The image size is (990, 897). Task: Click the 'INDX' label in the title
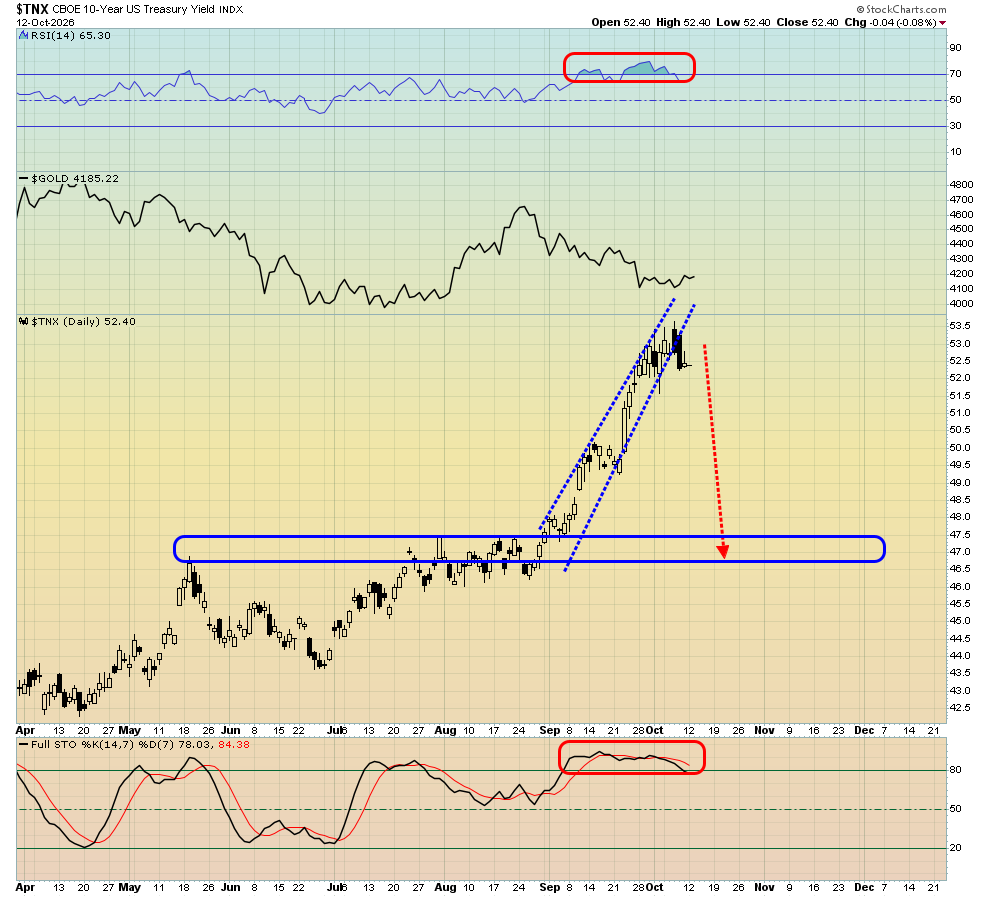(x=231, y=9)
